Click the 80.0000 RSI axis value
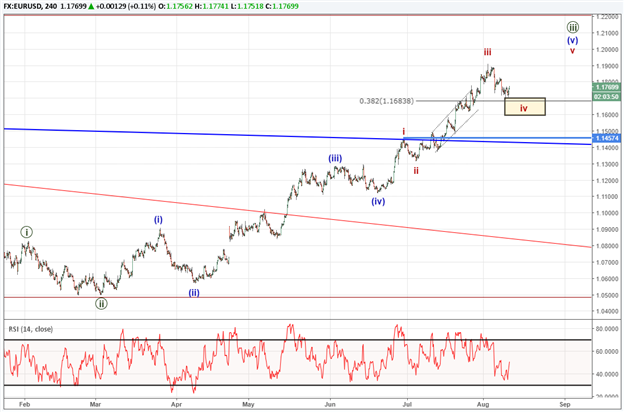 (x=607, y=329)
